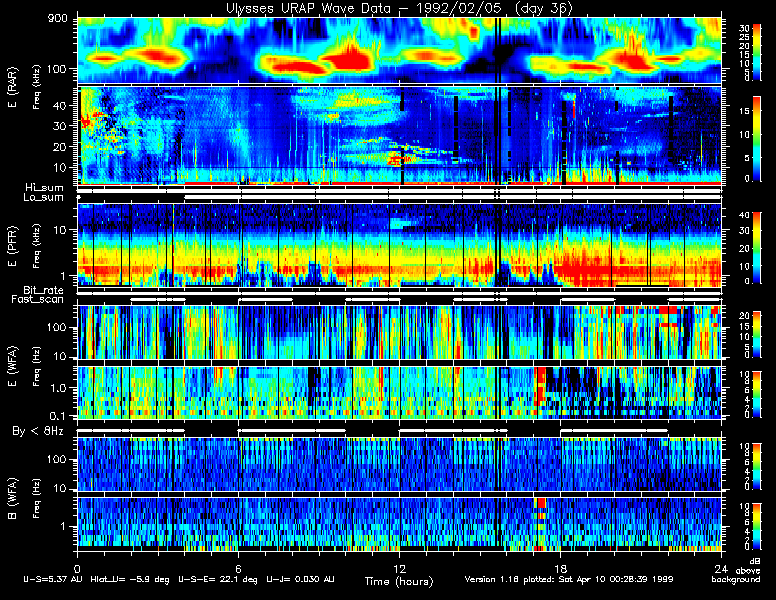Click the color bar beside the E (WFA) 0.1–1.0 Hz panel
This screenshot has height=600, width=776.
tap(757, 395)
